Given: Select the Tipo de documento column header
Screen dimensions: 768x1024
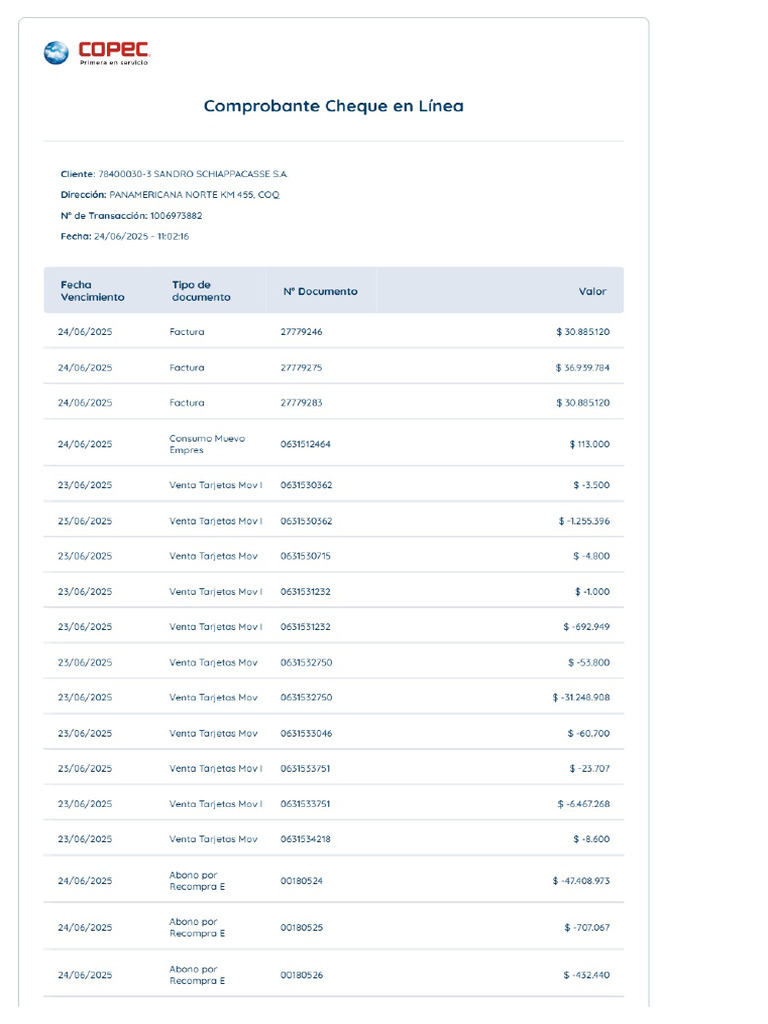Looking at the screenshot, I should [x=200, y=291].
